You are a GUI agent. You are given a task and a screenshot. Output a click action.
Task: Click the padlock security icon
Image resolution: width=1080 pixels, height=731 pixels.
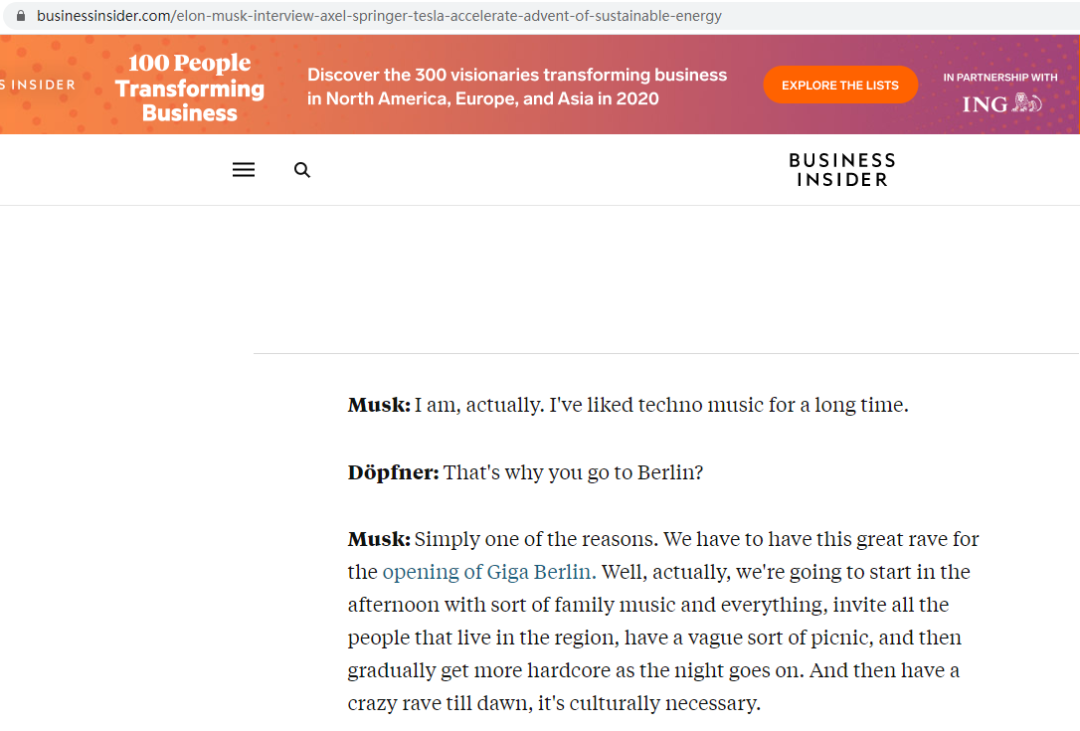tap(21, 15)
